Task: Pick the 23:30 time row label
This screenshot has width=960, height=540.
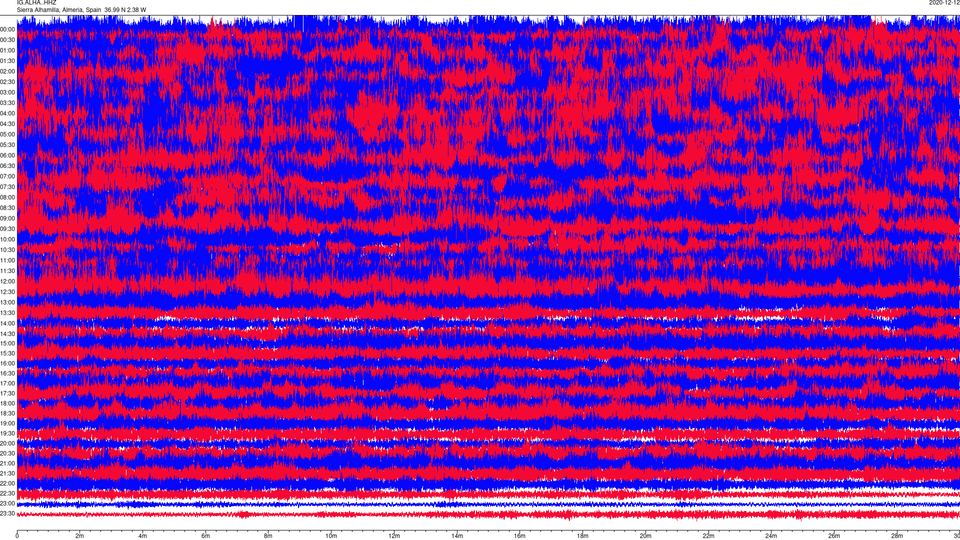Action: [x=7, y=514]
